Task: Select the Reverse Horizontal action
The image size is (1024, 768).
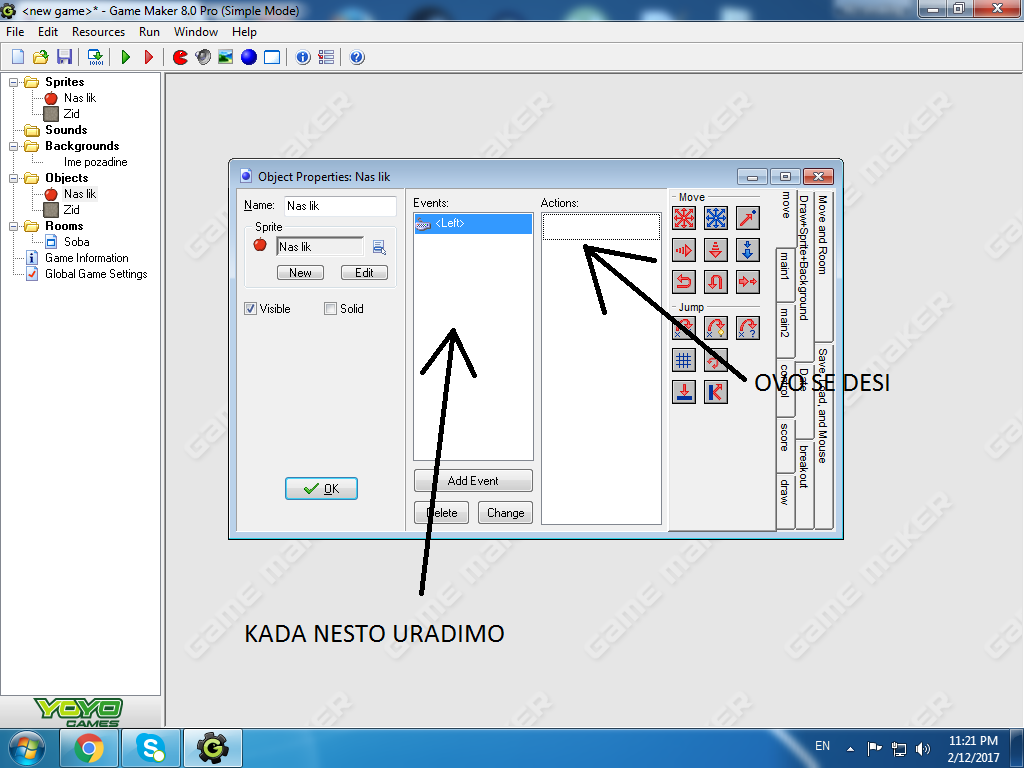Action: (684, 282)
